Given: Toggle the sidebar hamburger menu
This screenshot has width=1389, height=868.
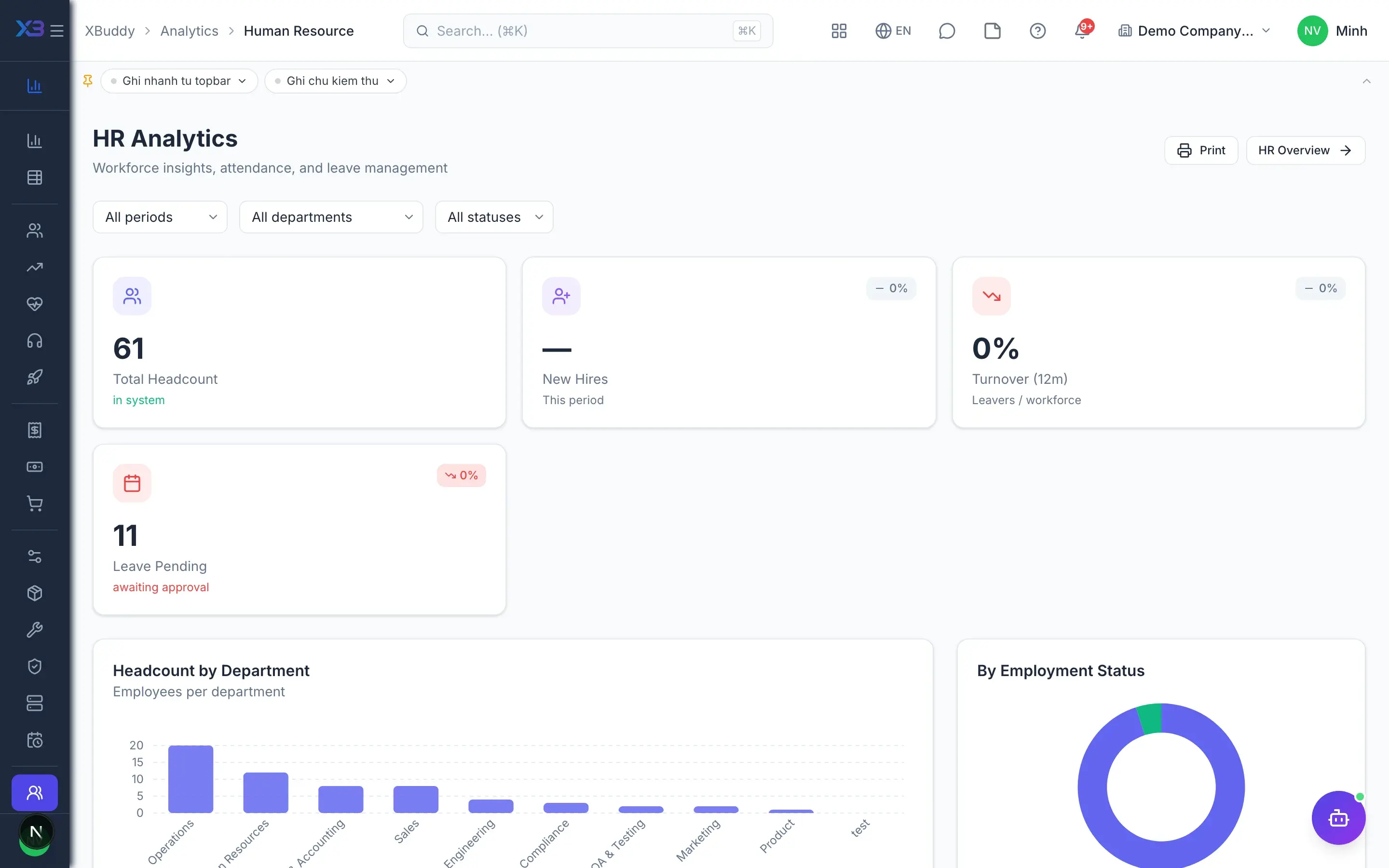Looking at the screenshot, I should (57, 30).
